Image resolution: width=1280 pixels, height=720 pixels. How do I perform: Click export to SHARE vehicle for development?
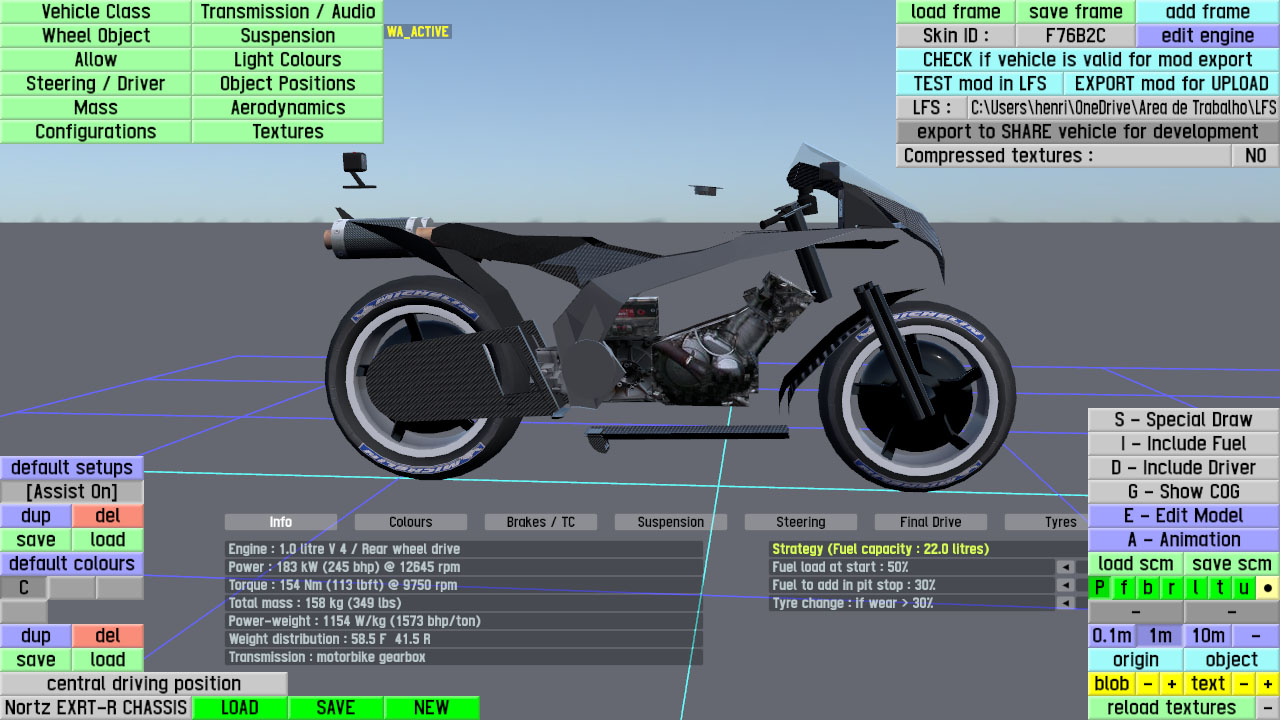point(1088,132)
